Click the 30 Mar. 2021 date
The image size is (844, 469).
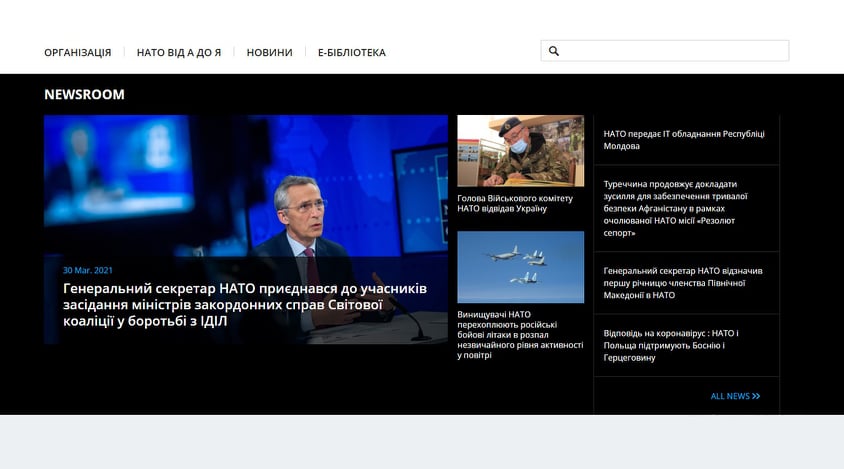pos(88,270)
